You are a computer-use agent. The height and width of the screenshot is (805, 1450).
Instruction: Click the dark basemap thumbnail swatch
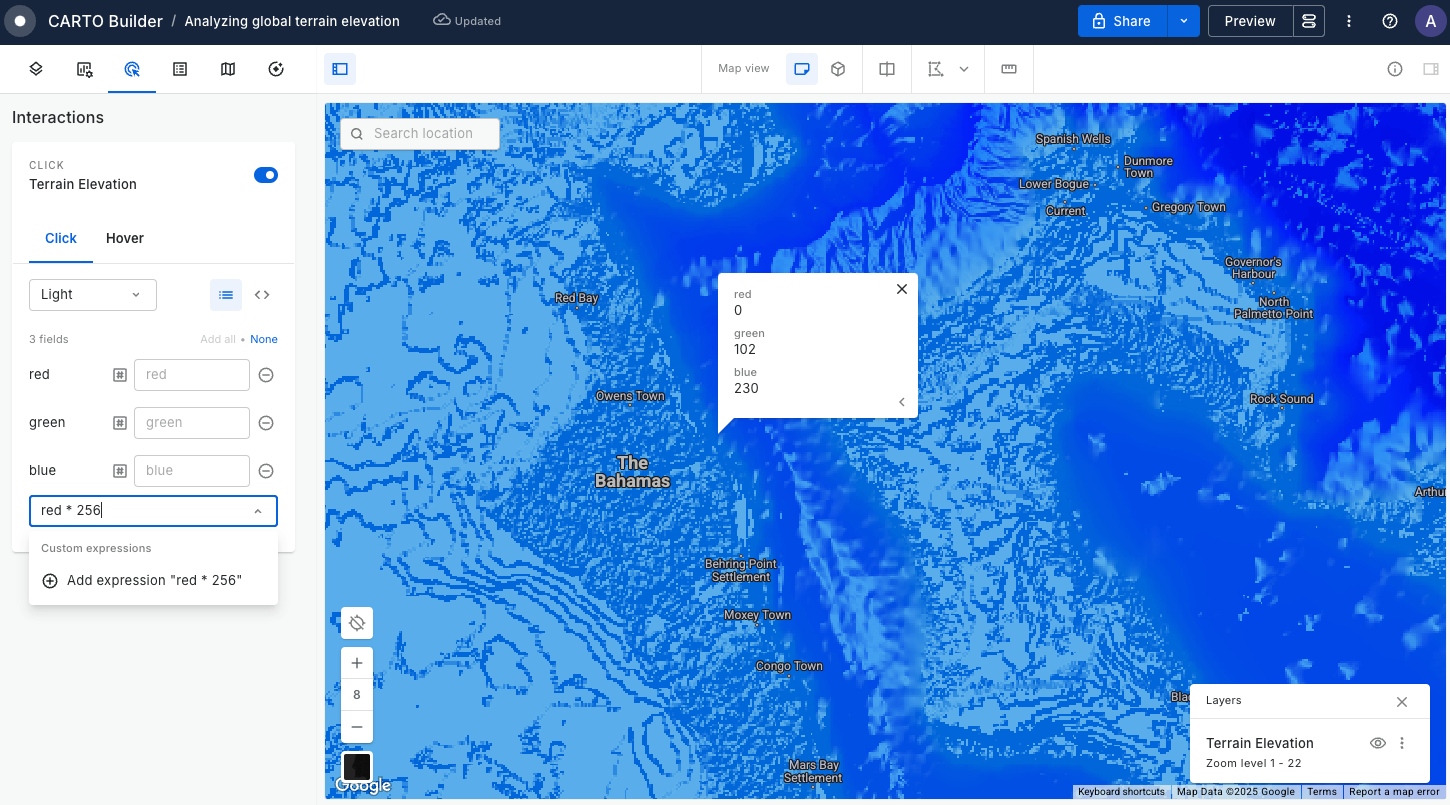[357, 767]
